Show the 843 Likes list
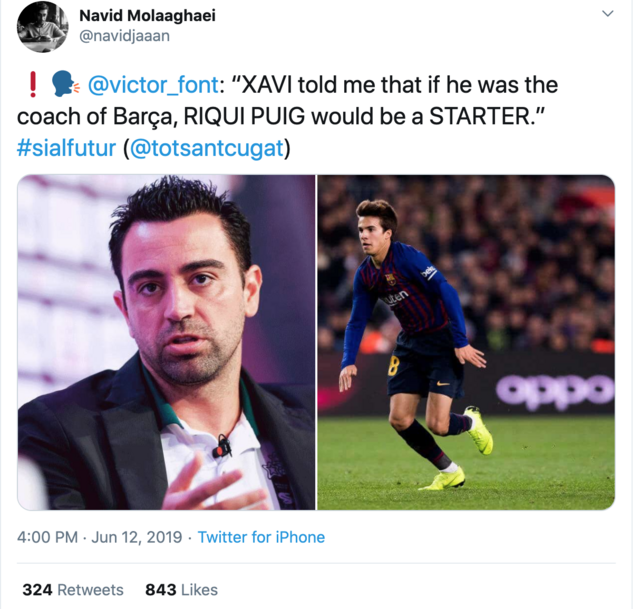Image resolution: width=640 pixels, height=609 pixels. [181, 590]
